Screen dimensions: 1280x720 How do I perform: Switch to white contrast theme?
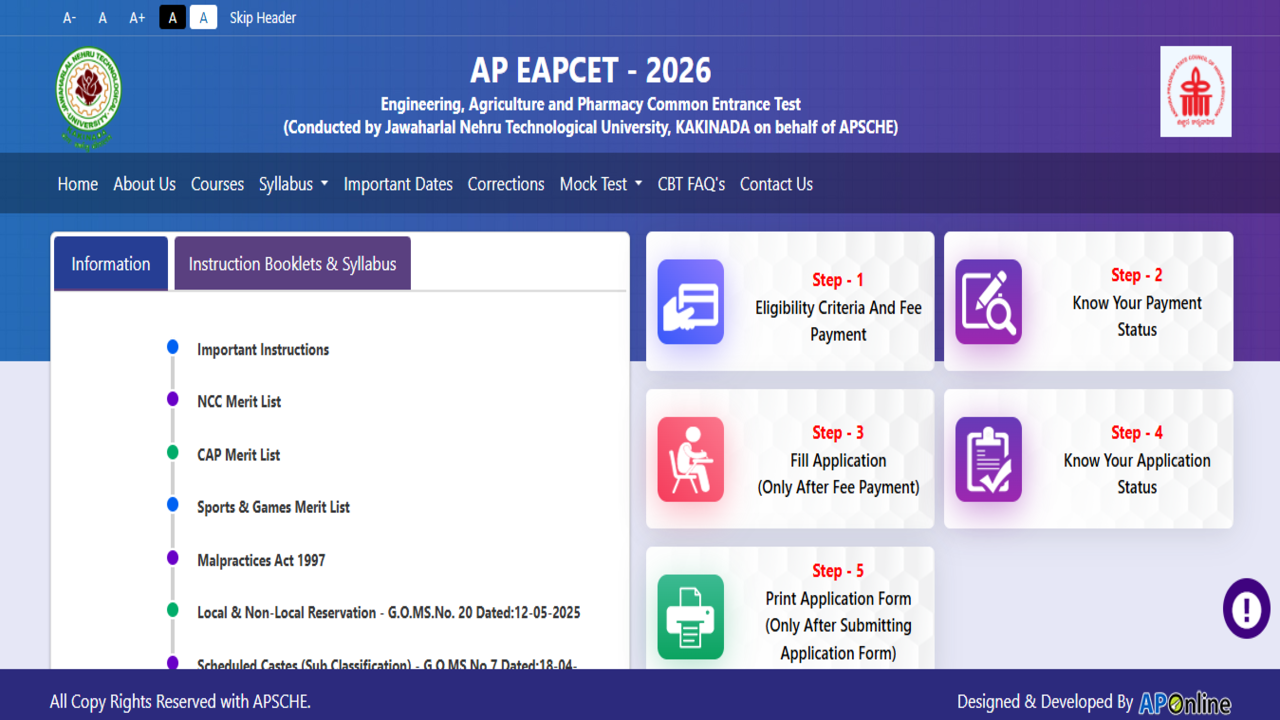(x=203, y=17)
